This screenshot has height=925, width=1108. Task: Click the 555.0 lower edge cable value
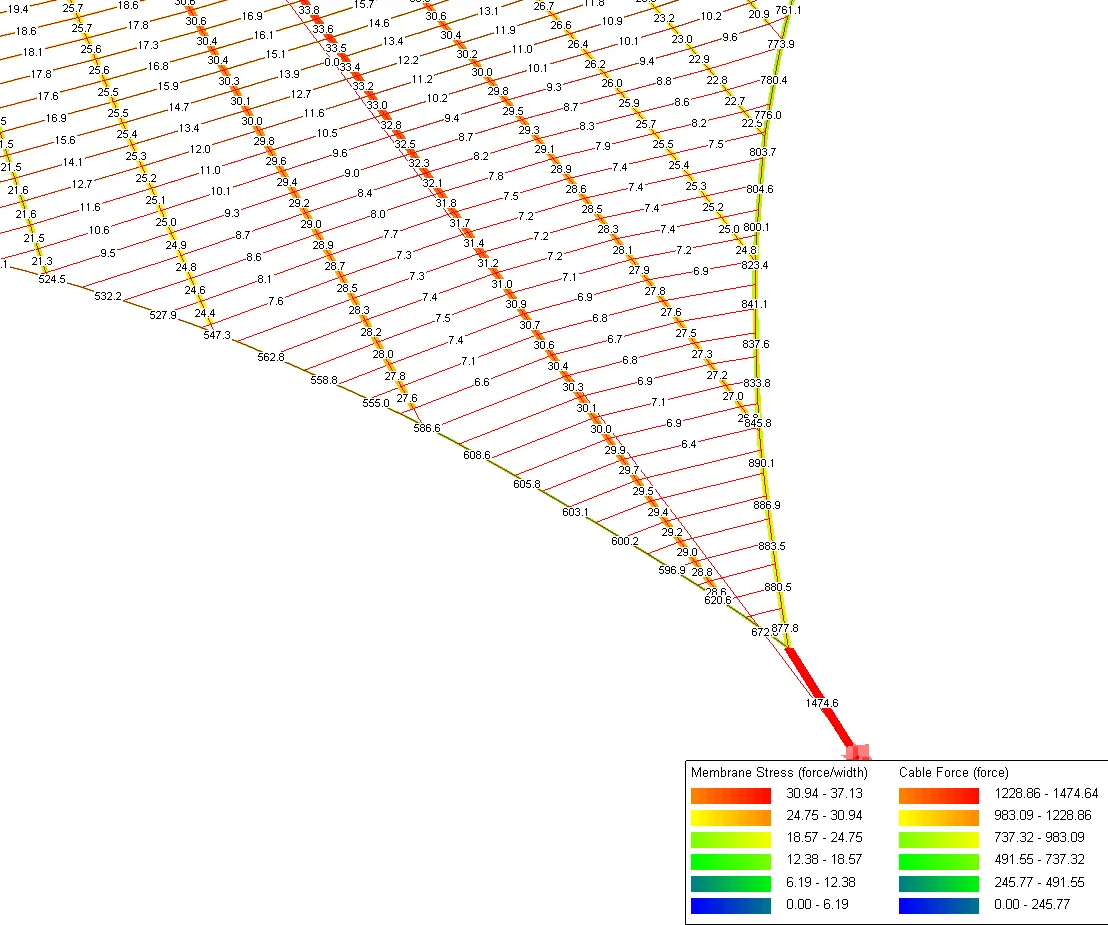pyautogui.click(x=376, y=403)
